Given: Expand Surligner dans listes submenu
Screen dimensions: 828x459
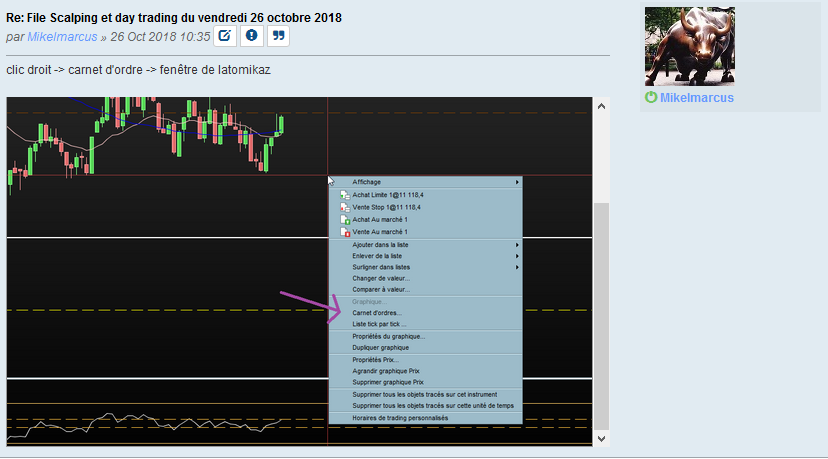Looking at the screenshot, I should [x=426, y=267].
